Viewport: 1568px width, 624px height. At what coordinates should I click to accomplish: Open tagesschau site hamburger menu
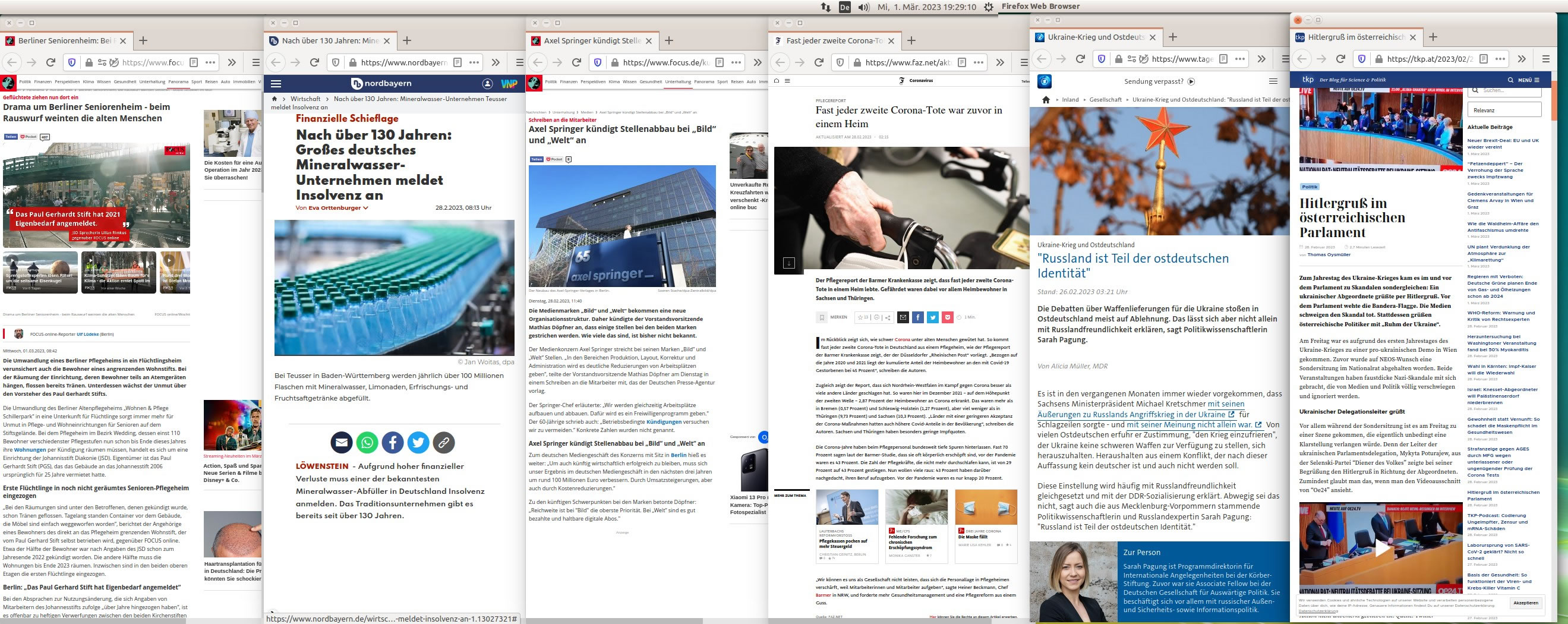(1273, 81)
